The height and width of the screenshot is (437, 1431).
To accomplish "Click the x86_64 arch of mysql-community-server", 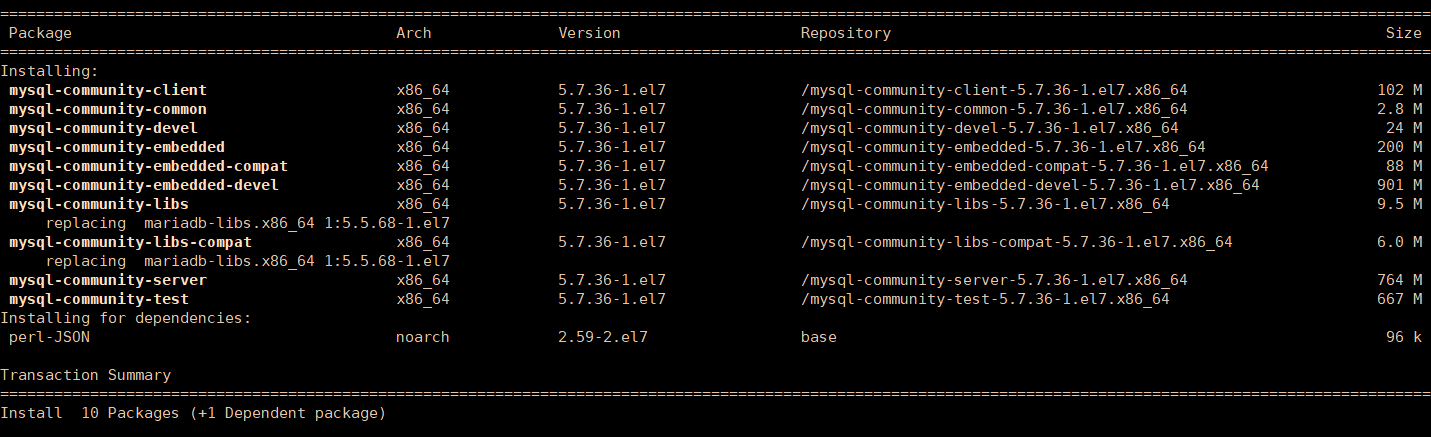I will tap(423, 280).
